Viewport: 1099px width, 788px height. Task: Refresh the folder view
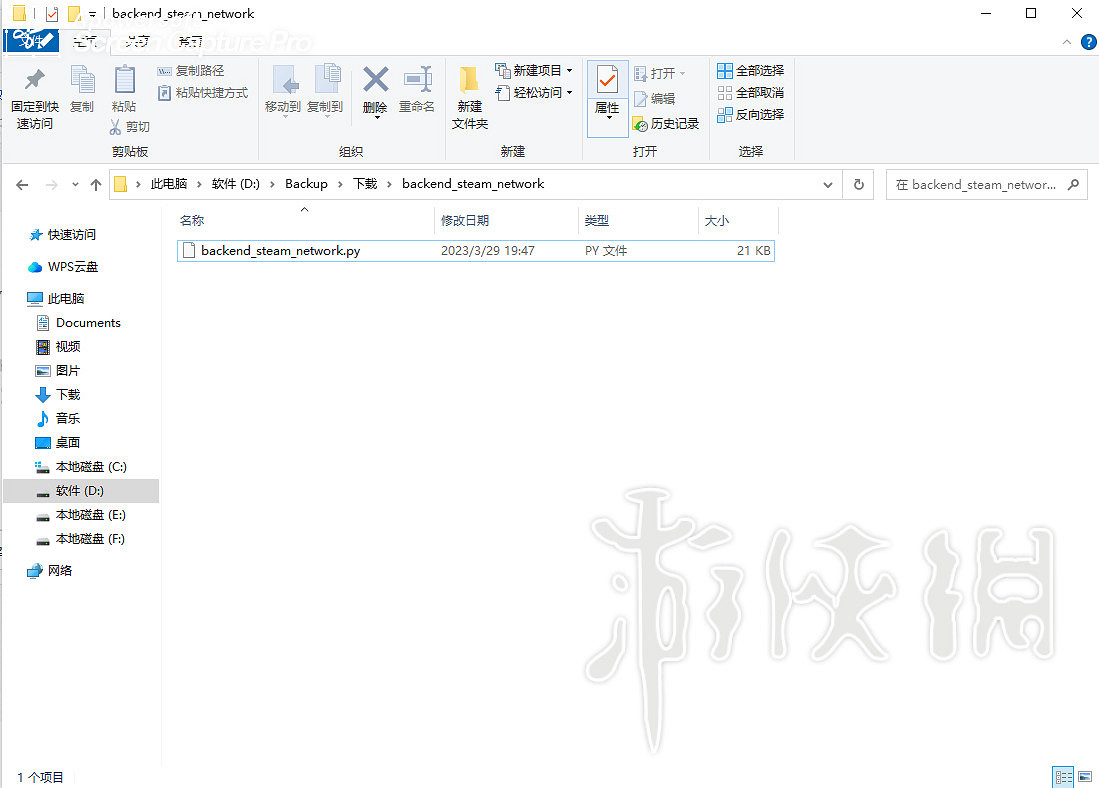click(859, 184)
